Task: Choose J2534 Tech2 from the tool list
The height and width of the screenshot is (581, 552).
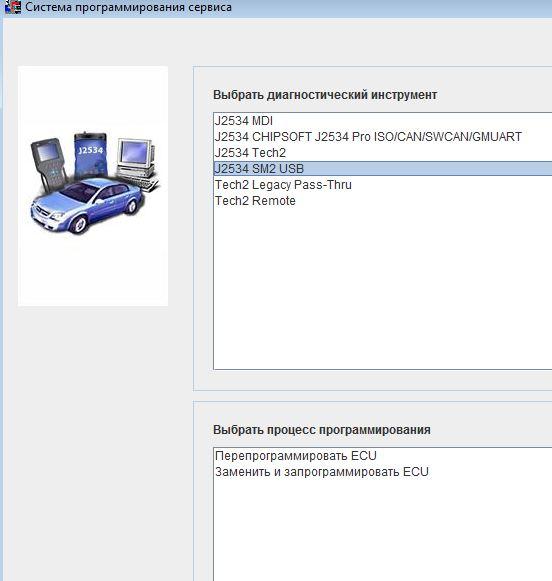Action: [383, 153]
